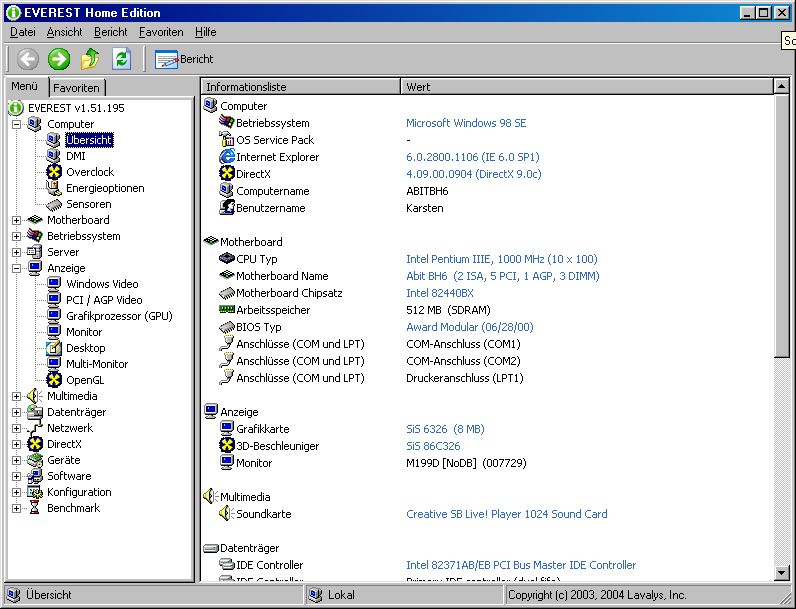Click the Refresh toolbar icon
The image size is (796, 609).
[x=121, y=59]
